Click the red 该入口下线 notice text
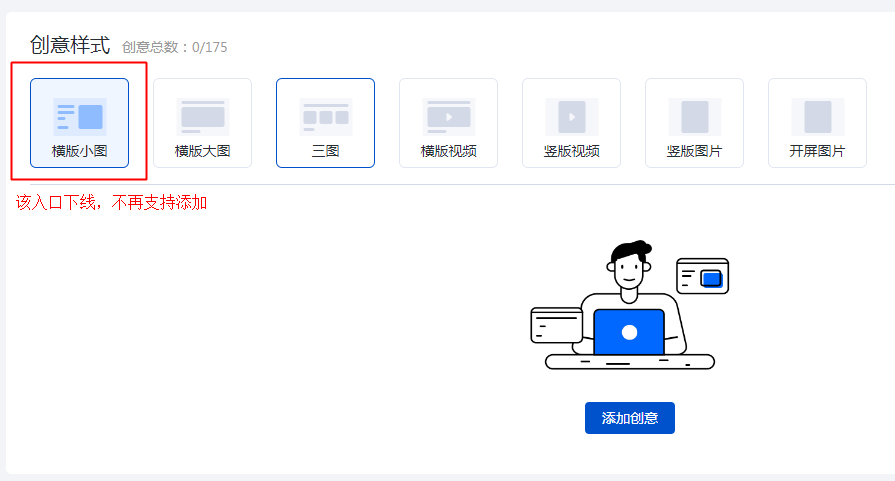 click(111, 203)
